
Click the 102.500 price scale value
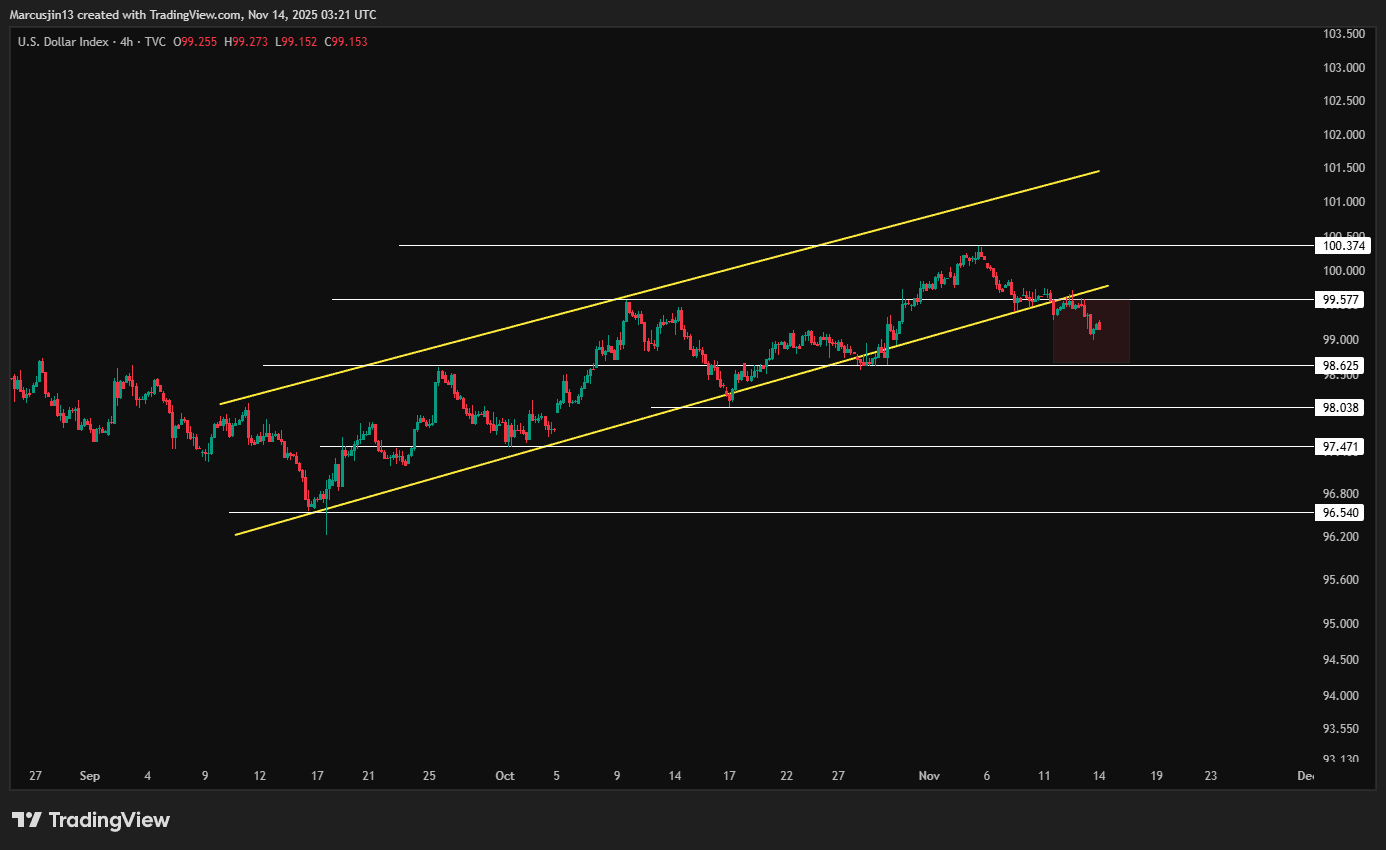pos(1343,101)
